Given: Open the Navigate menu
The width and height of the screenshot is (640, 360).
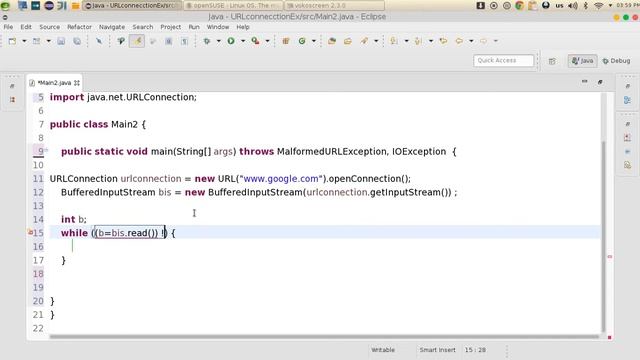Looking at the screenshot, I should pos(112,27).
